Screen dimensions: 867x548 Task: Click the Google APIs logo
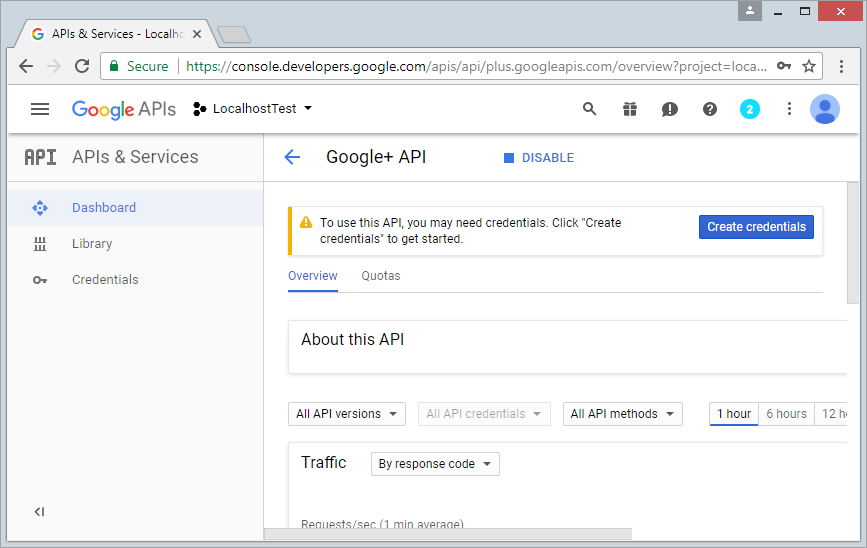point(124,109)
